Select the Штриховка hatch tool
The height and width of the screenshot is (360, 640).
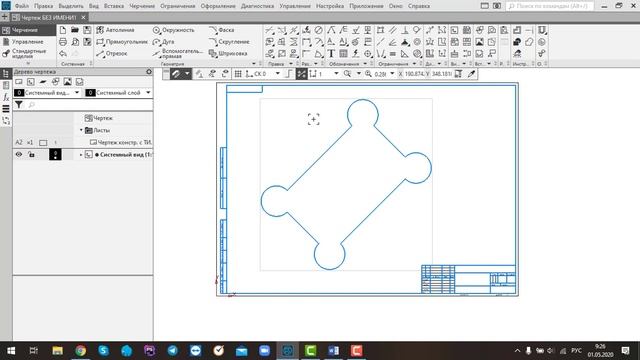[x=228, y=53]
